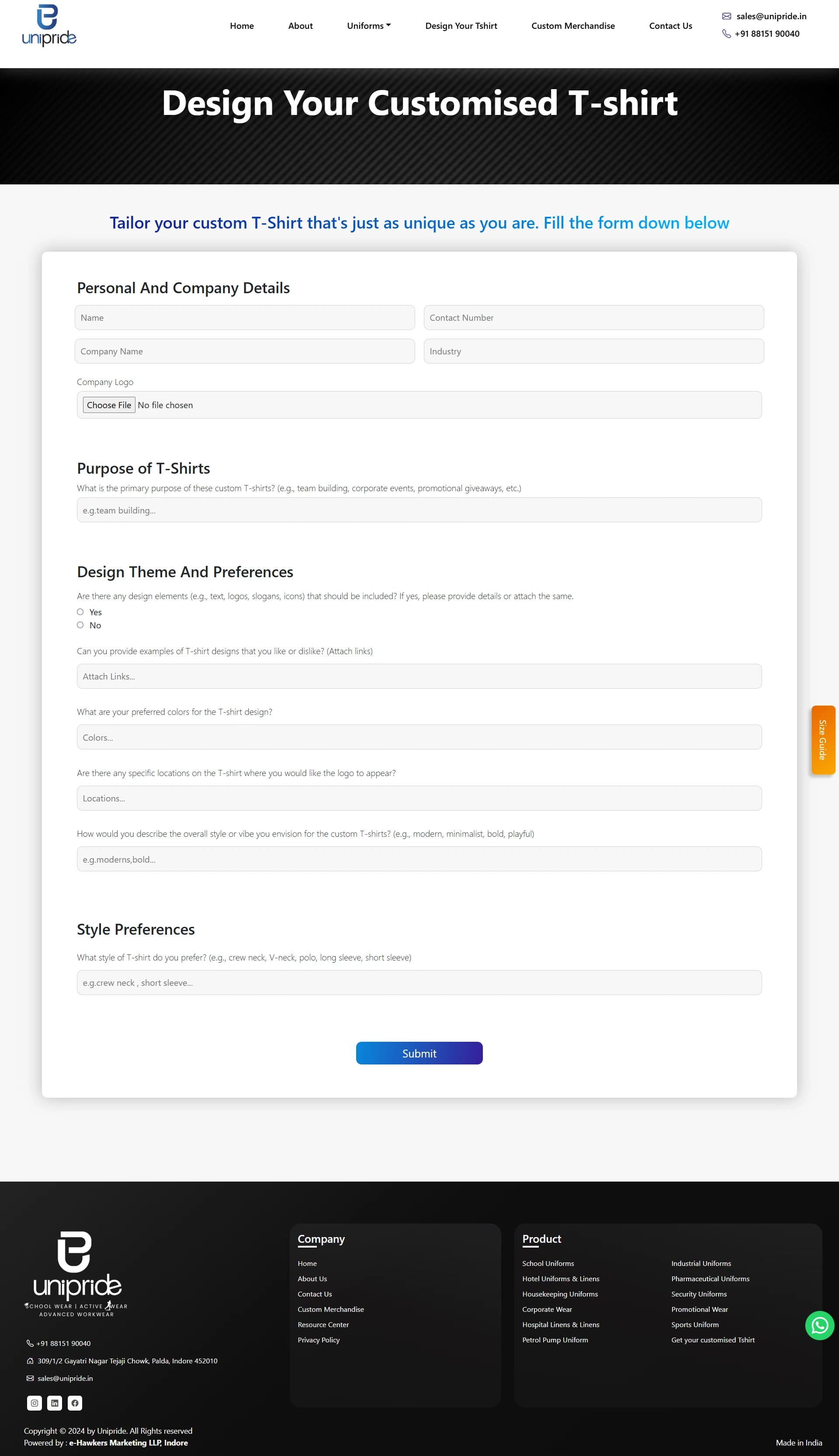Click the Facebook icon in the footer
Image resolution: width=839 pixels, height=1456 pixels.
pyautogui.click(x=75, y=1403)
